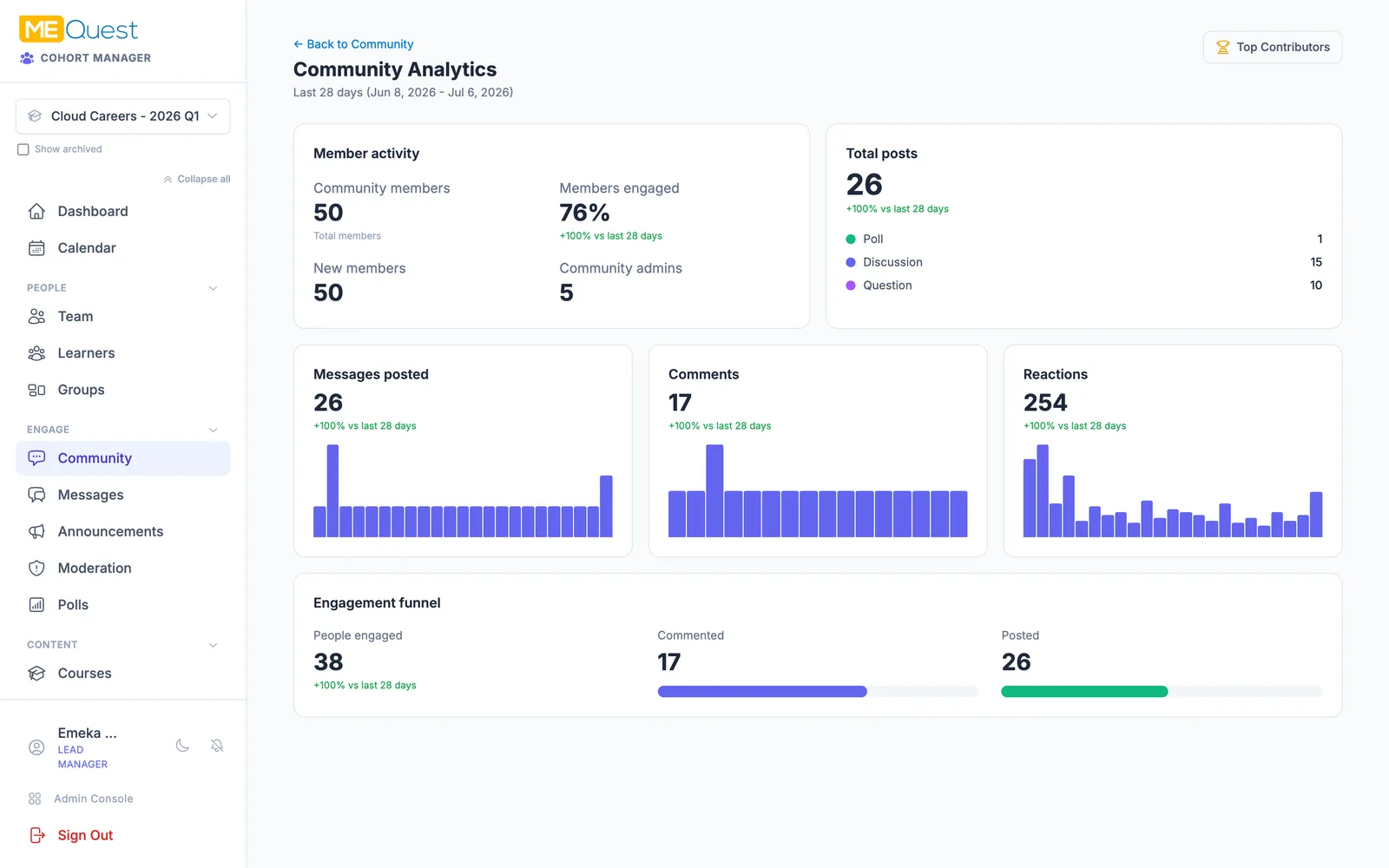Click the Courses graduation cap icon
The image size is (1389, 868).
tap(36, 674)
